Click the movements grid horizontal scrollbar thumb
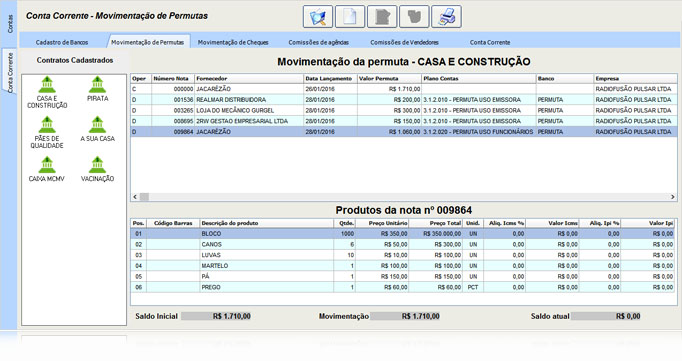682x361 pixels. [144, 197]
